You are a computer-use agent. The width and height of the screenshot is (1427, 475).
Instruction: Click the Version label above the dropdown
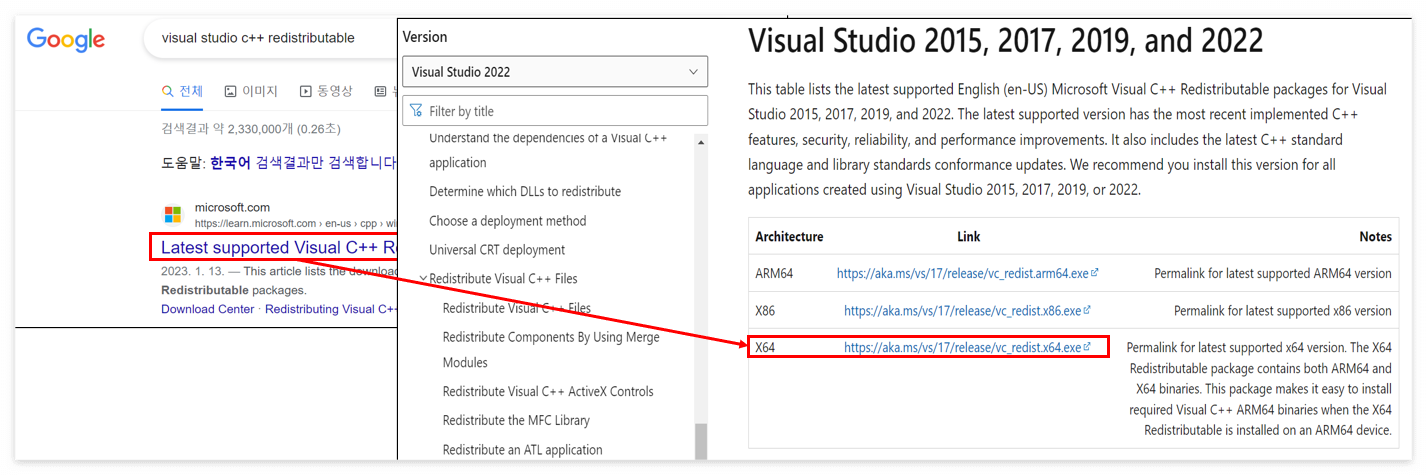click(425, 36)
